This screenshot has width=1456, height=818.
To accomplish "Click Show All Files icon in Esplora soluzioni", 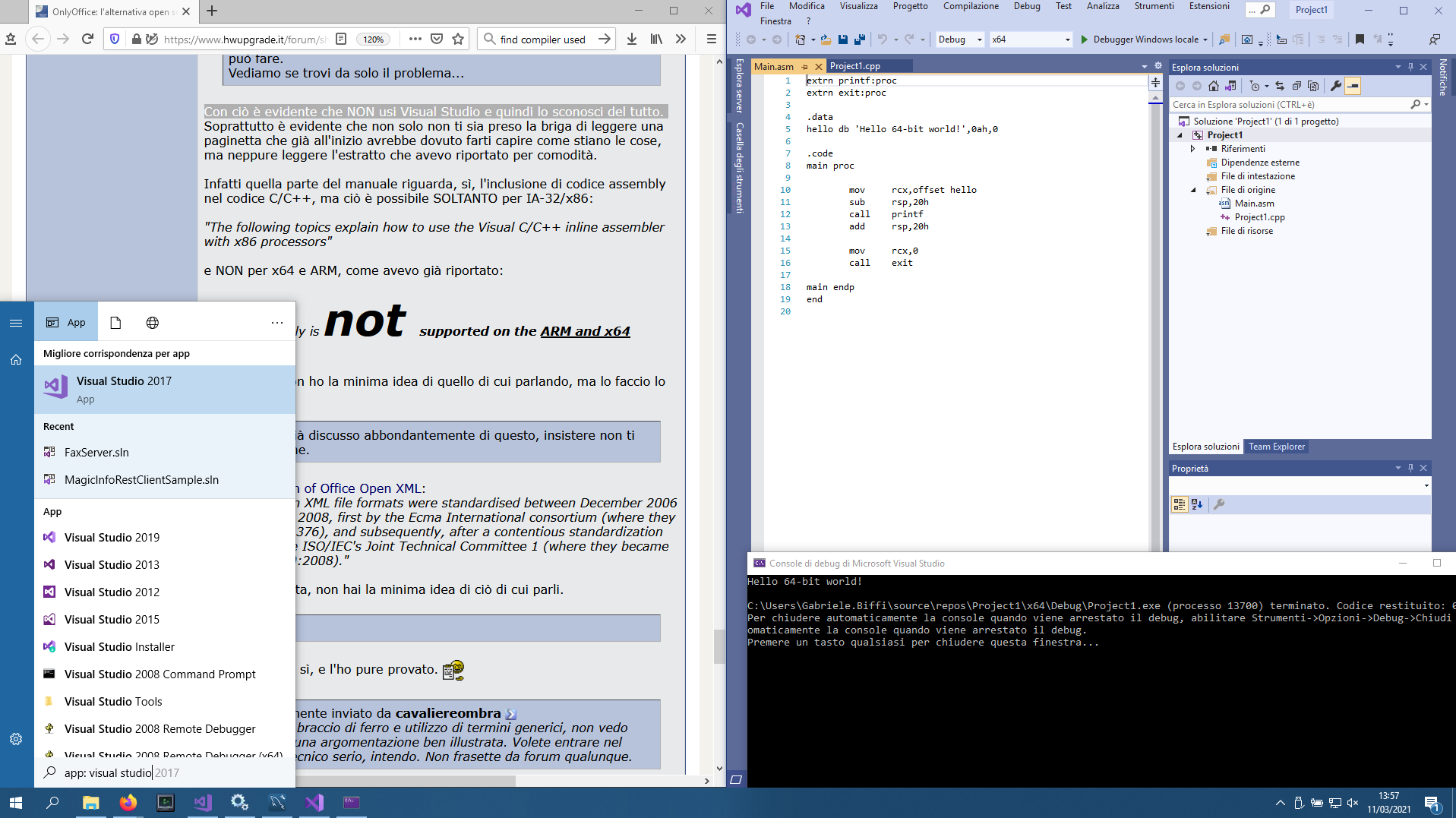I will click(x=1313, y=86).
